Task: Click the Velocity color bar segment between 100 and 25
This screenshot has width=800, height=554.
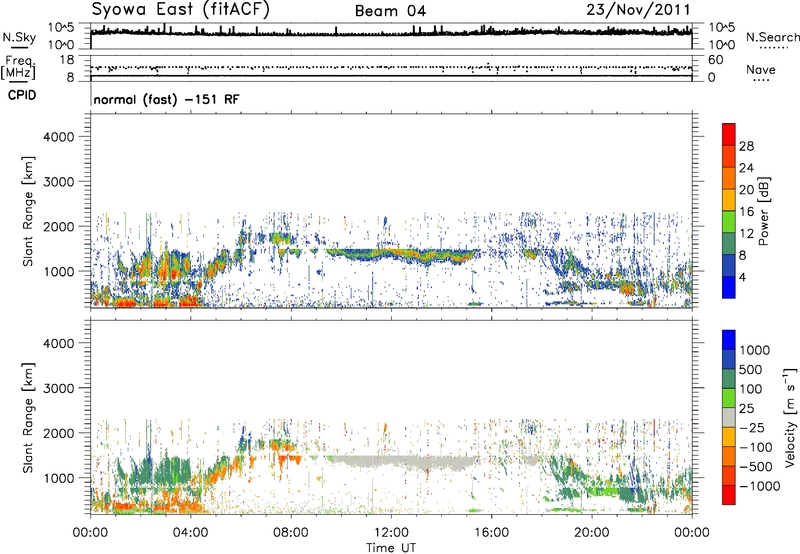Action: 729,398
